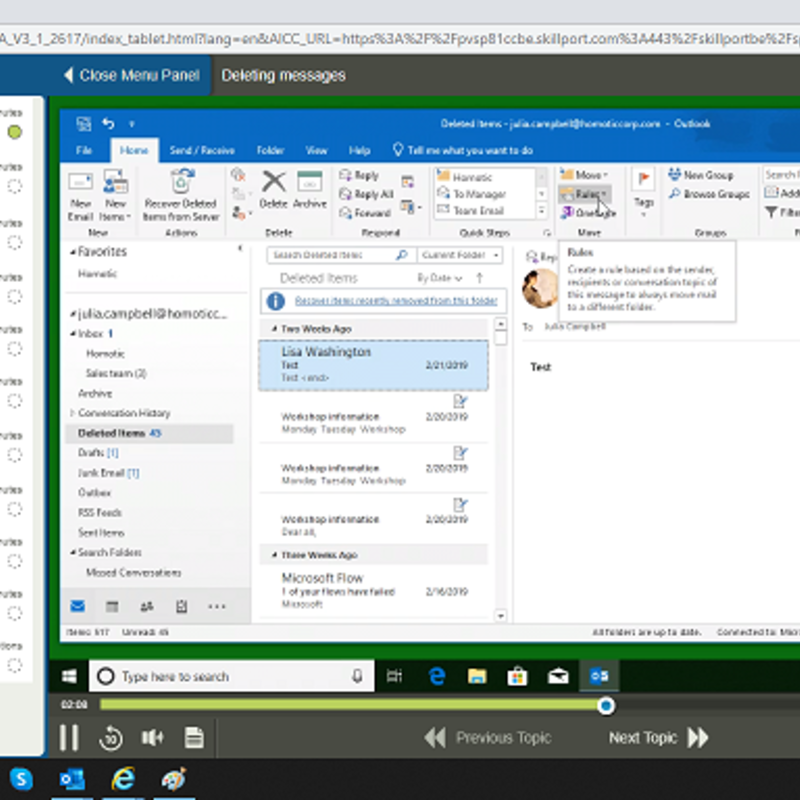Switch to Calendar view in navigation bar
The image size is (800, 800).
tap(112, 606)
